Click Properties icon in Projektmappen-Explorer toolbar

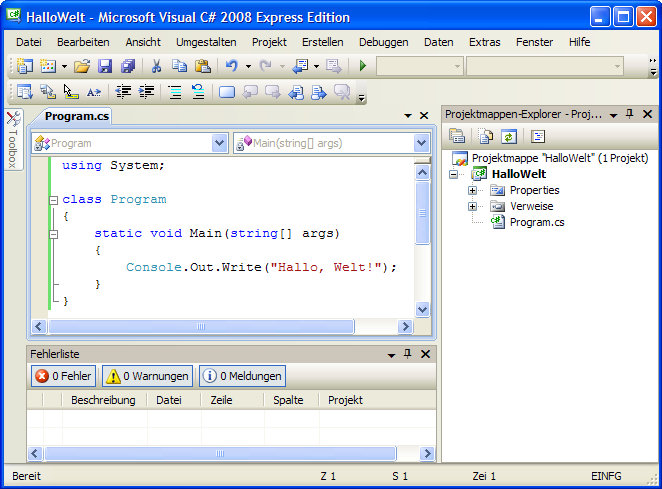pos(457,136)
